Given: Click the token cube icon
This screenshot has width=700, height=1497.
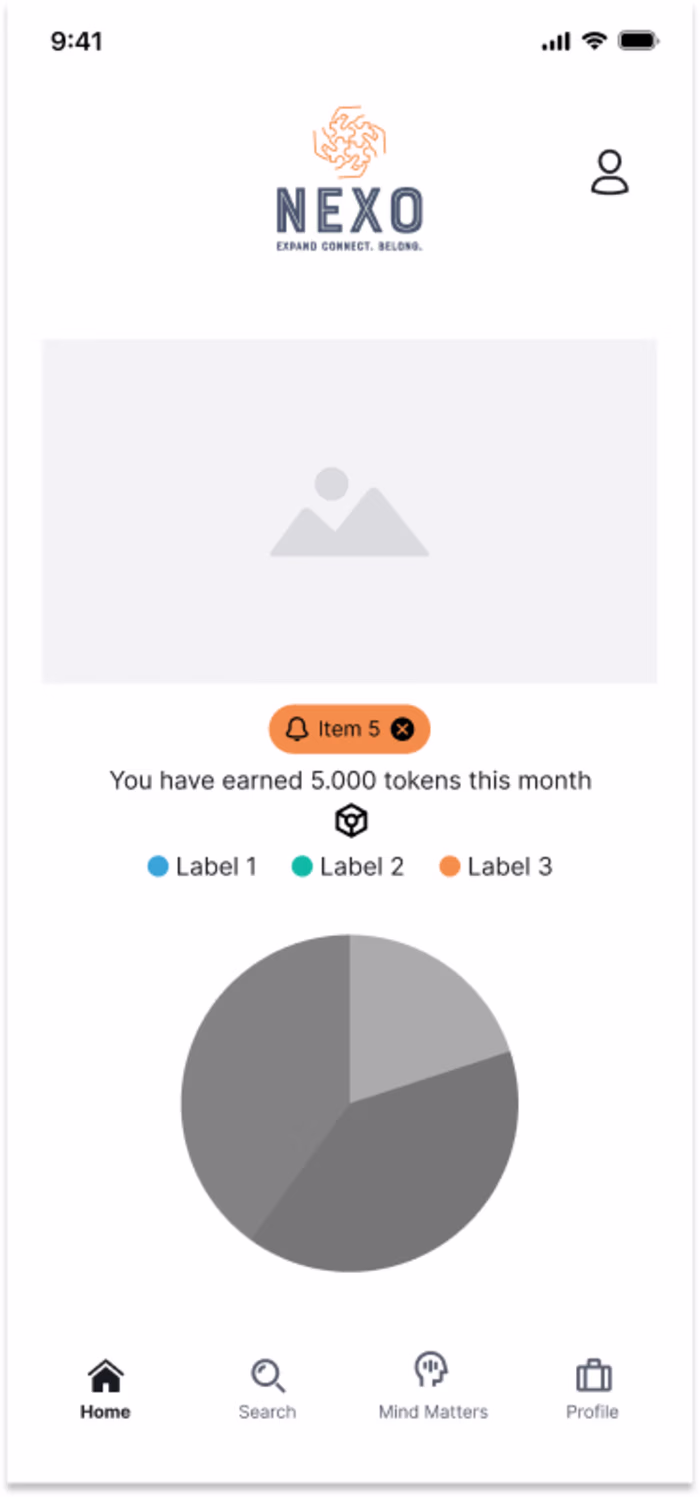Looking at the screenshot, I should click(351, 822).
